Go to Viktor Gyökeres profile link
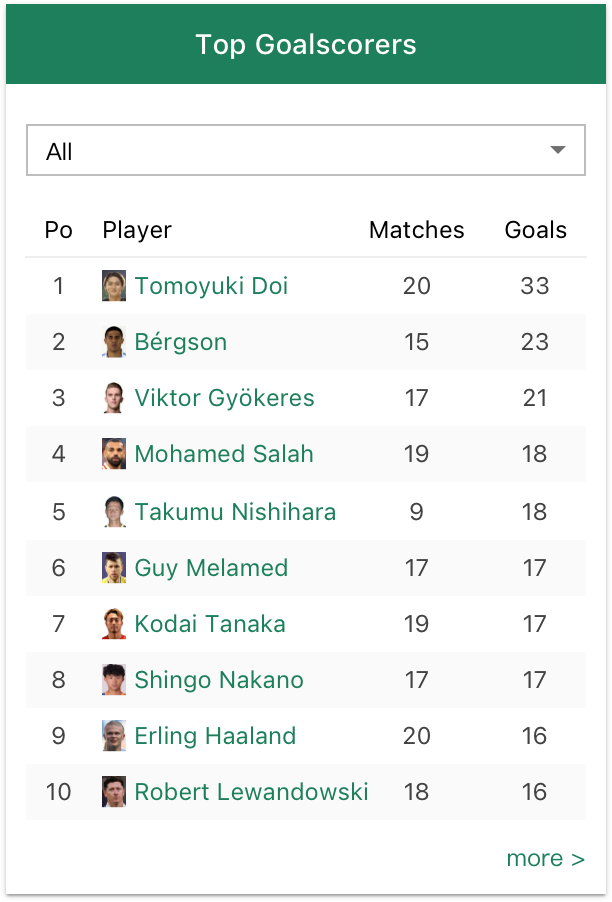 click(224, 398)
